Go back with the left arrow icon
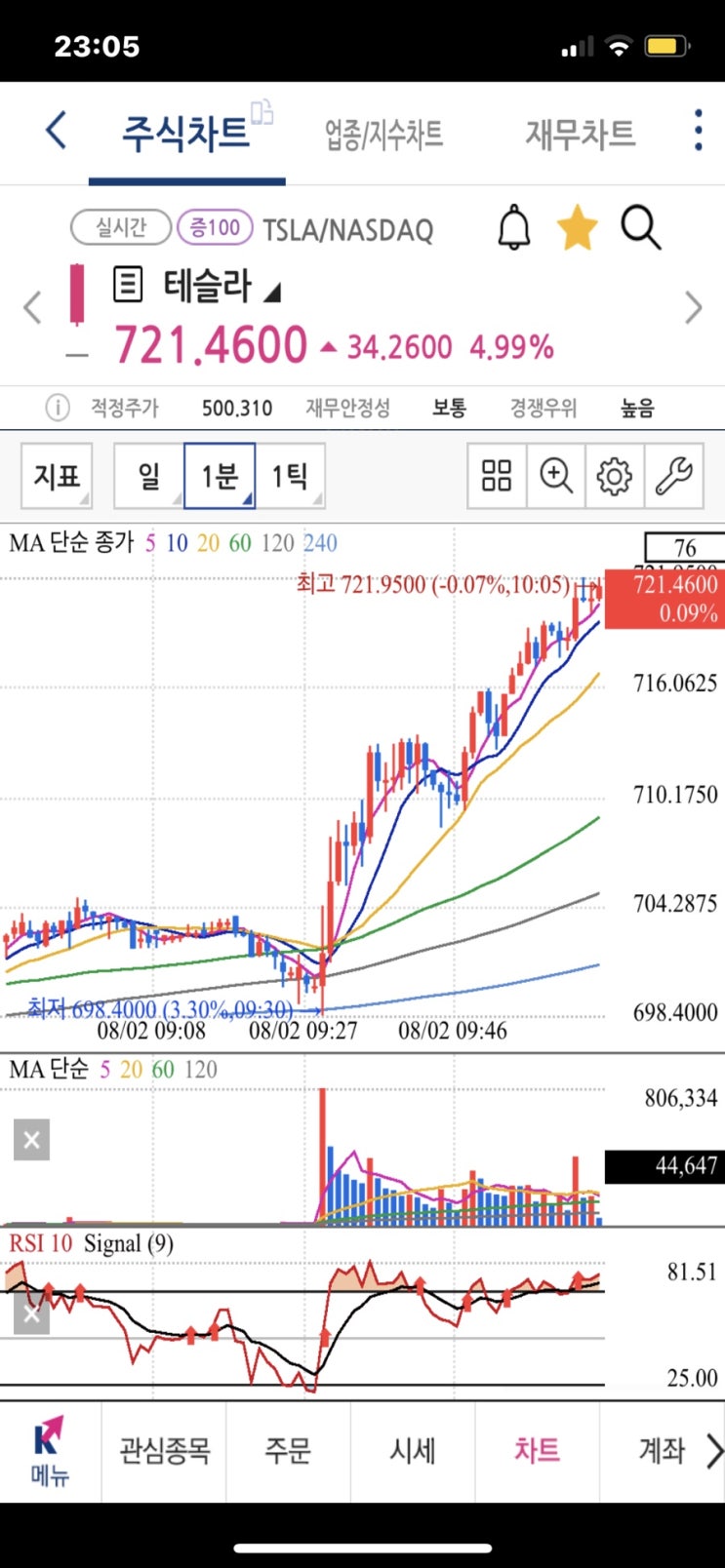725x1568 pixels. [57, 131]
